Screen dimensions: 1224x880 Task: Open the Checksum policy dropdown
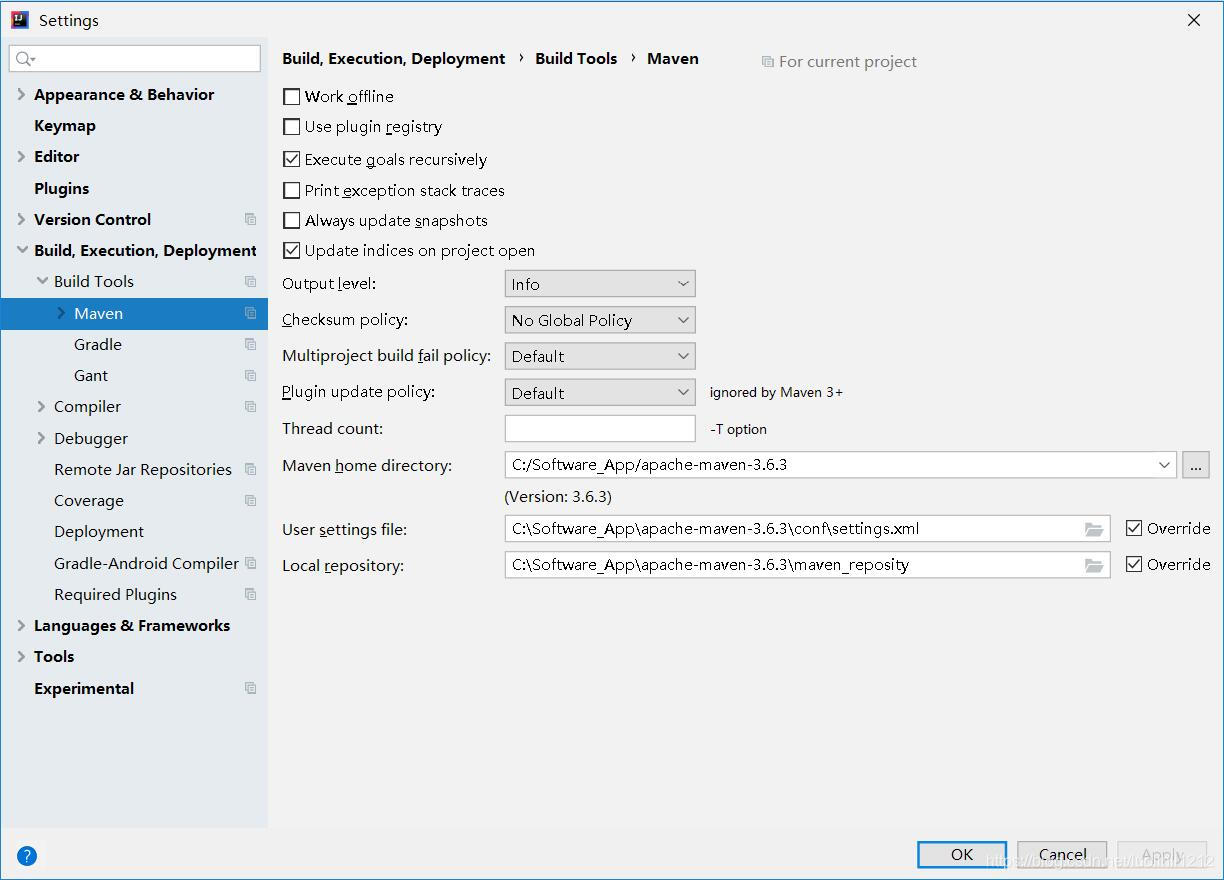point(600,320)
